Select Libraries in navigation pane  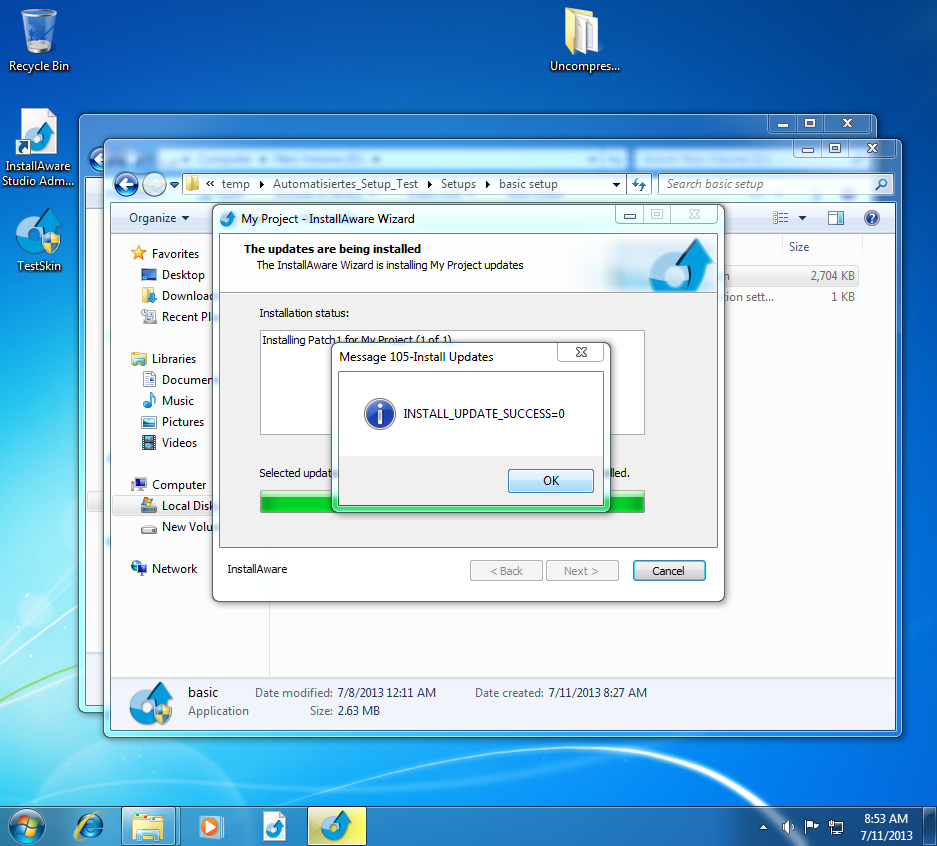163,358
